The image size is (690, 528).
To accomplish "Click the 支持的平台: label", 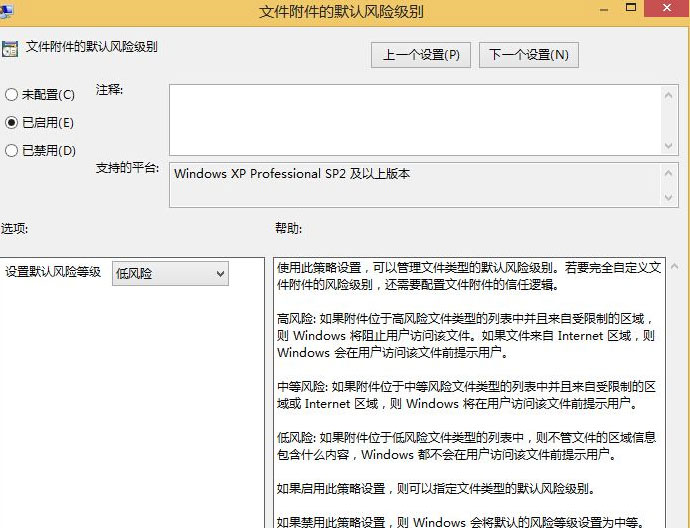I will pyautogui.click(x=127, y=168).
